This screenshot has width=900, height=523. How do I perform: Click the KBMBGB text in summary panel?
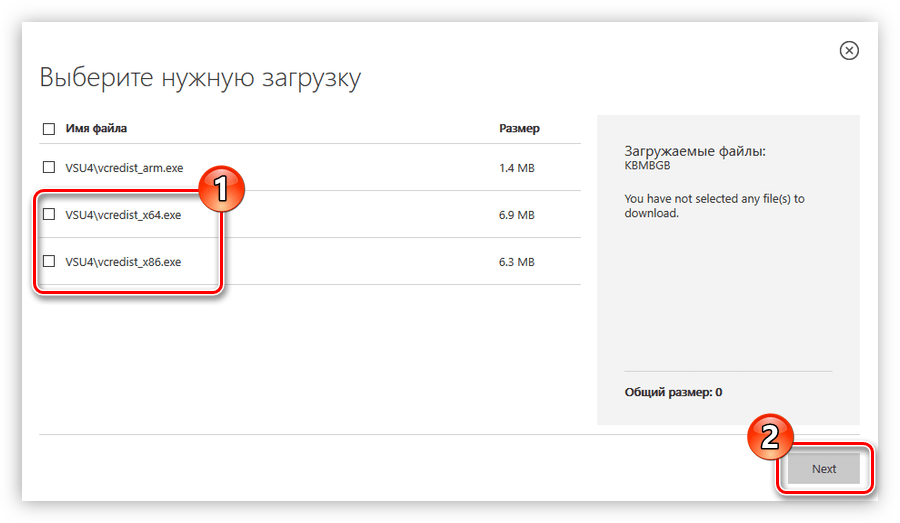coord(647,166)
